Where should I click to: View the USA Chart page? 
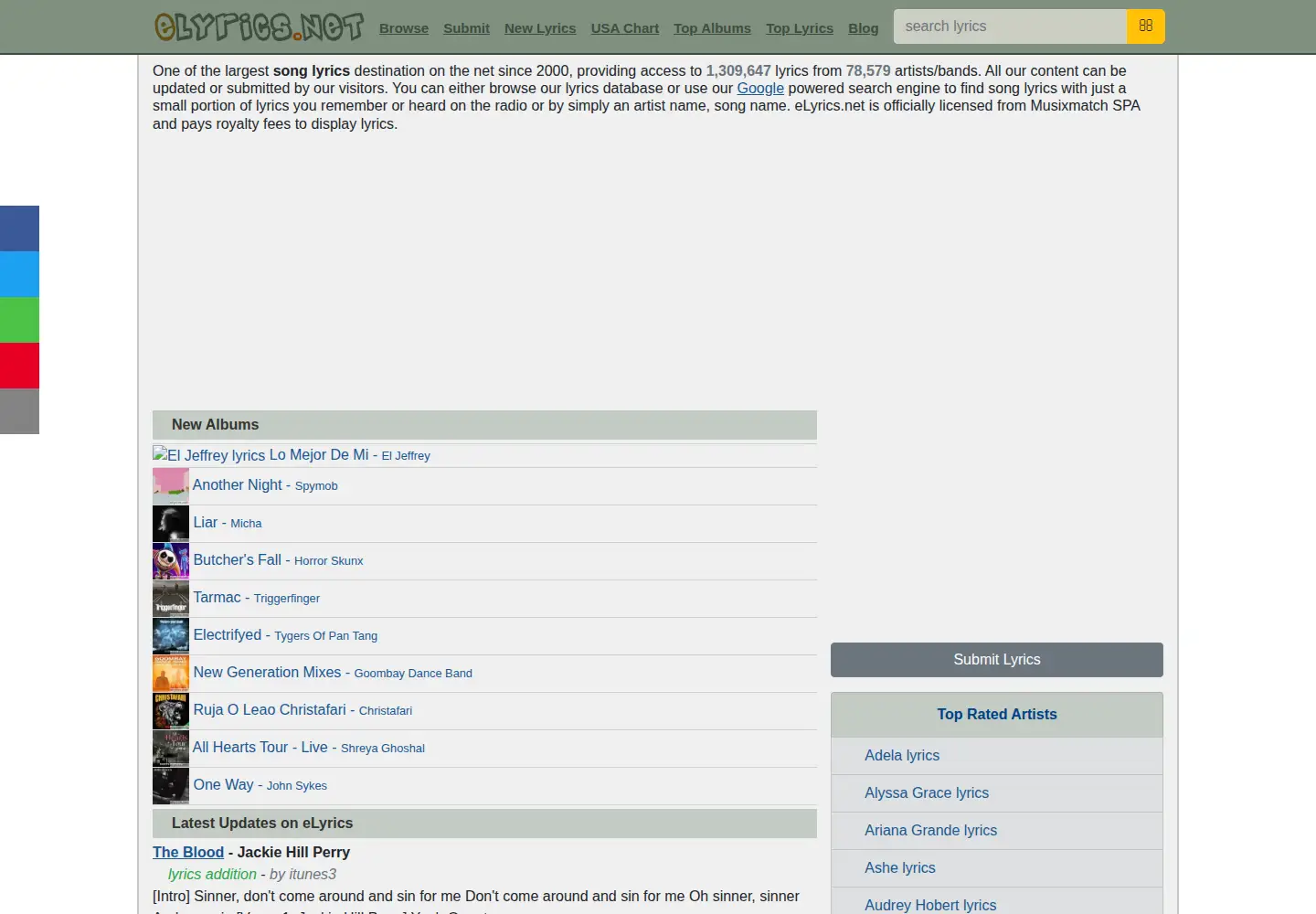pos(625,28)
